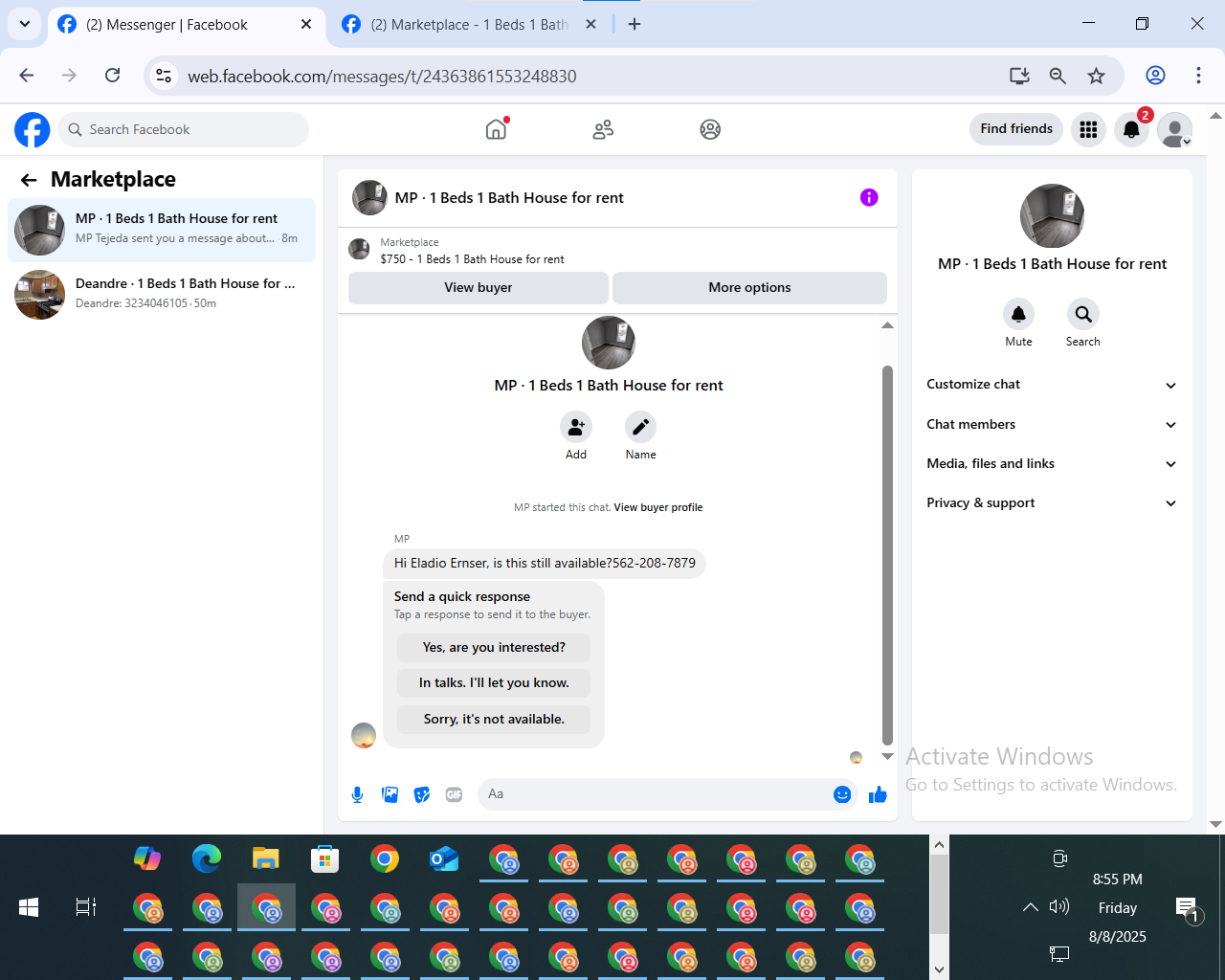The image size is (1225, 980).
Task: Choose a GIF with the GIF icon
Action: click(454, 794)
